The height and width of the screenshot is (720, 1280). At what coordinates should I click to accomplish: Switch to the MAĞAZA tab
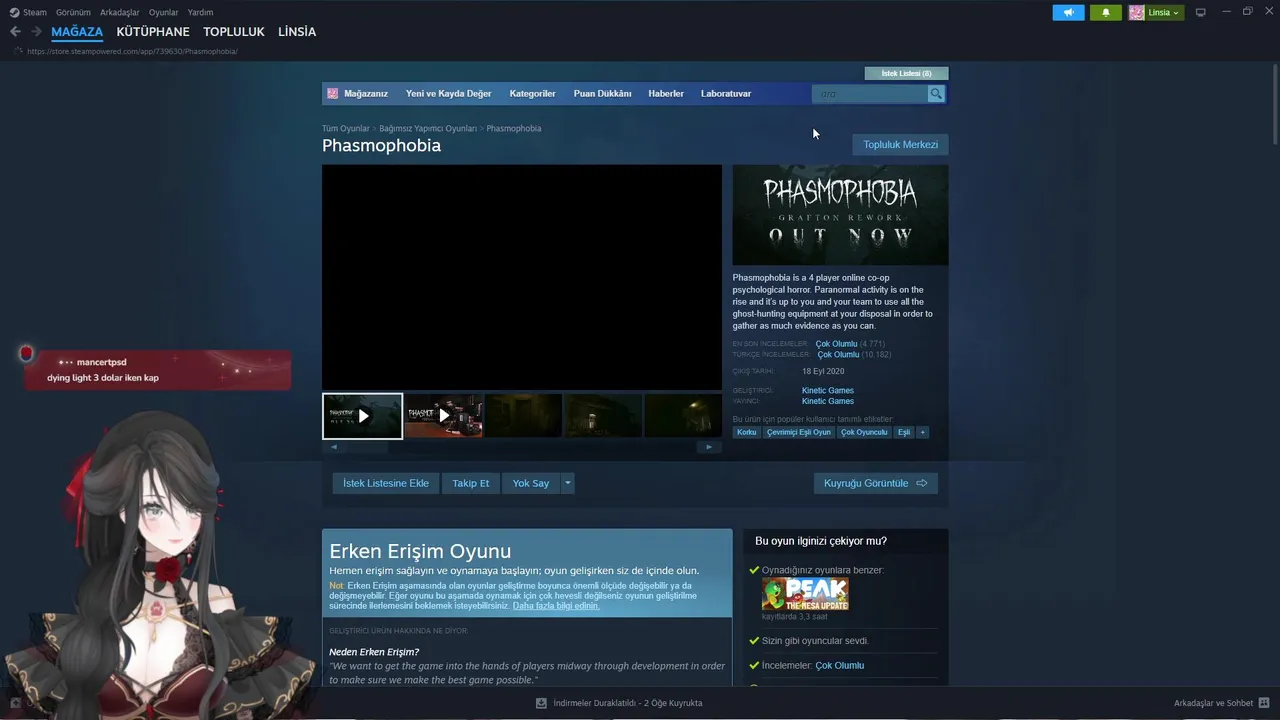(77, 32)
